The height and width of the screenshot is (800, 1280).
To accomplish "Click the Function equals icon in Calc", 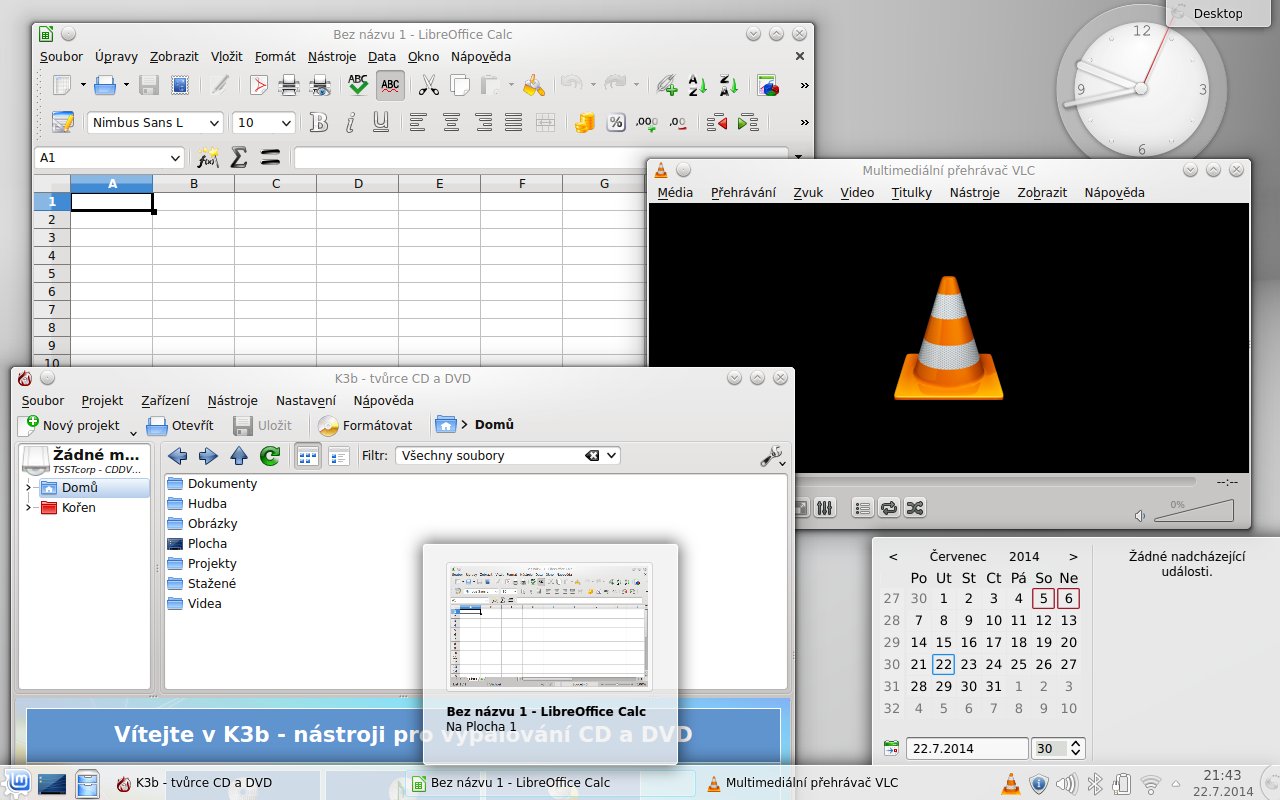I will click(270, 158).
